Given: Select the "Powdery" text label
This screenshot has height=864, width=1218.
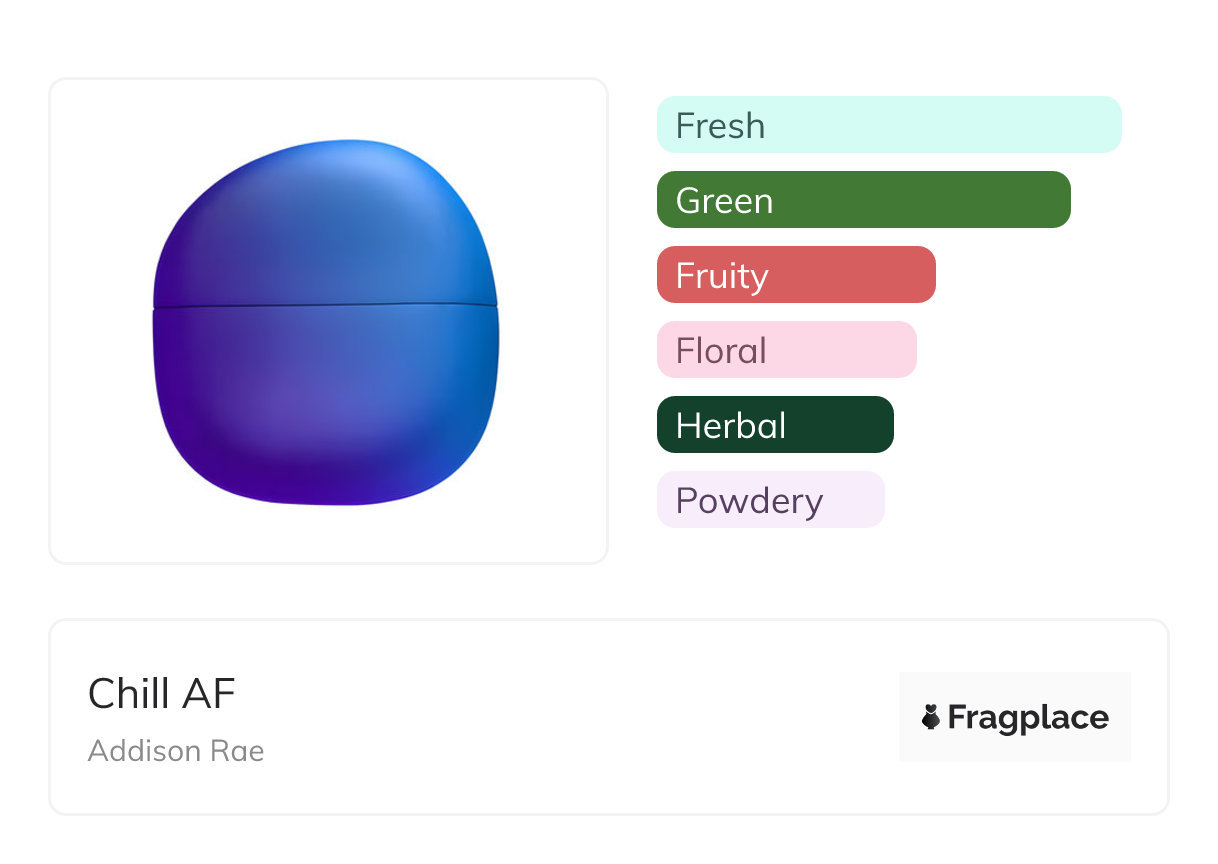Looking at the screenshot, I should pos(749,501).
